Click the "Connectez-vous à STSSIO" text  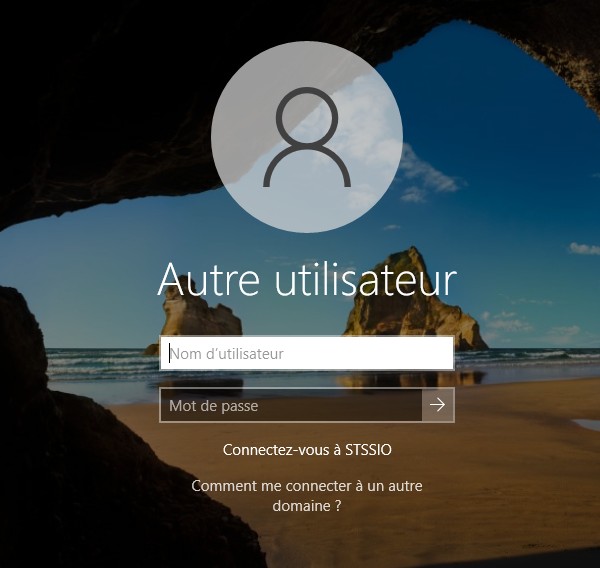pyautogui.click(x=307, y=450)
